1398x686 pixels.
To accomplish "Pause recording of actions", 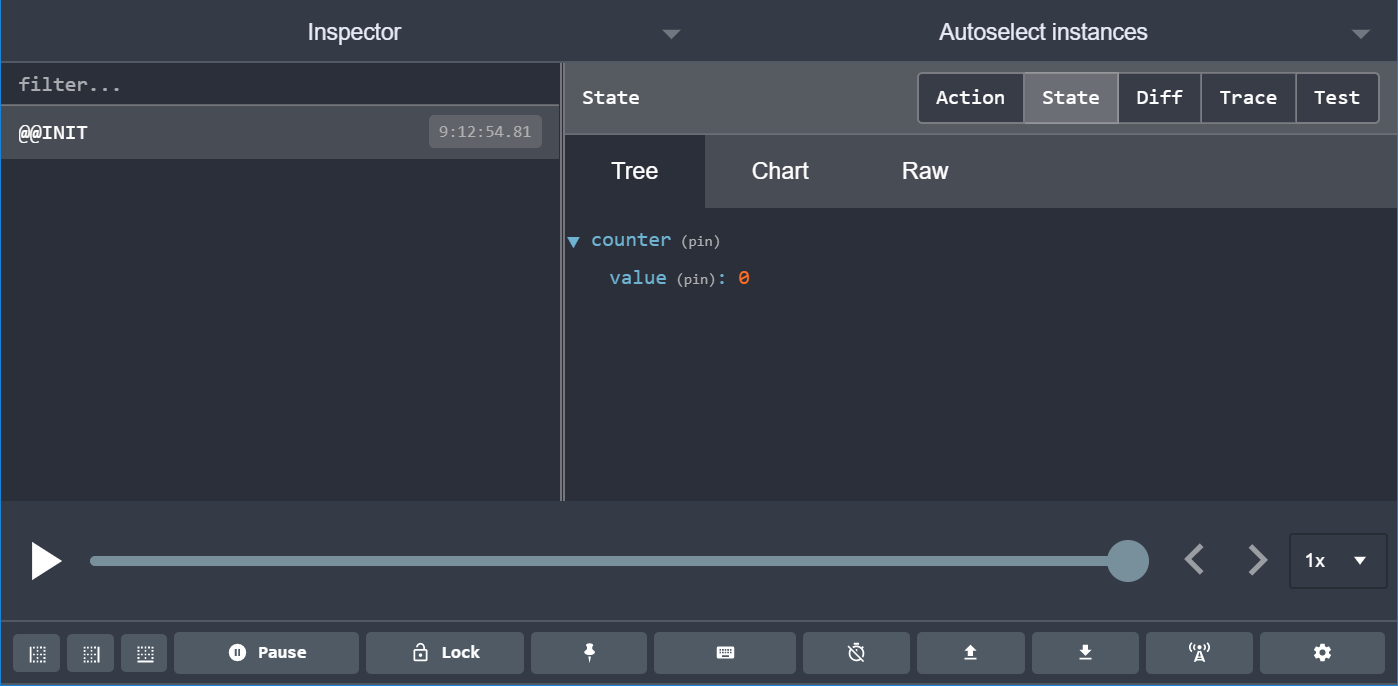I will point(266,653).
